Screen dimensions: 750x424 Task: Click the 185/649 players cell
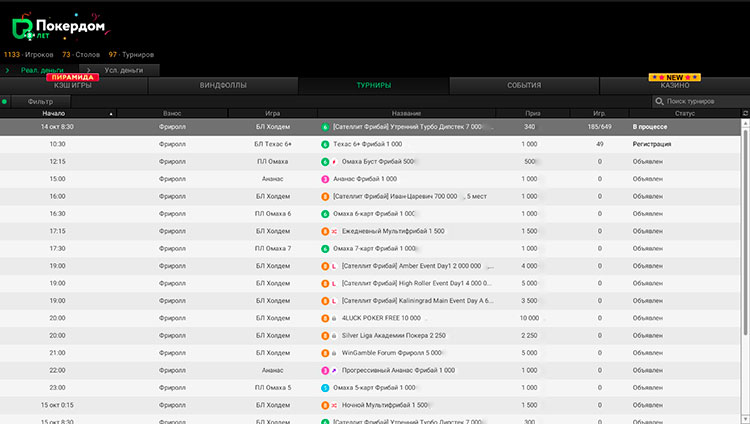(x=599, y=127)
